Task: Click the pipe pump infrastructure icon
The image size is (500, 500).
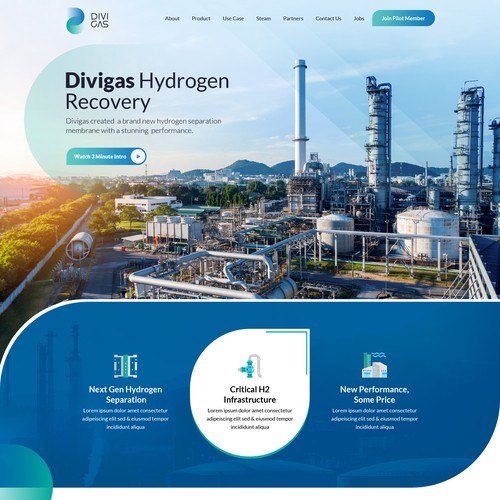Action: point(250,366)
